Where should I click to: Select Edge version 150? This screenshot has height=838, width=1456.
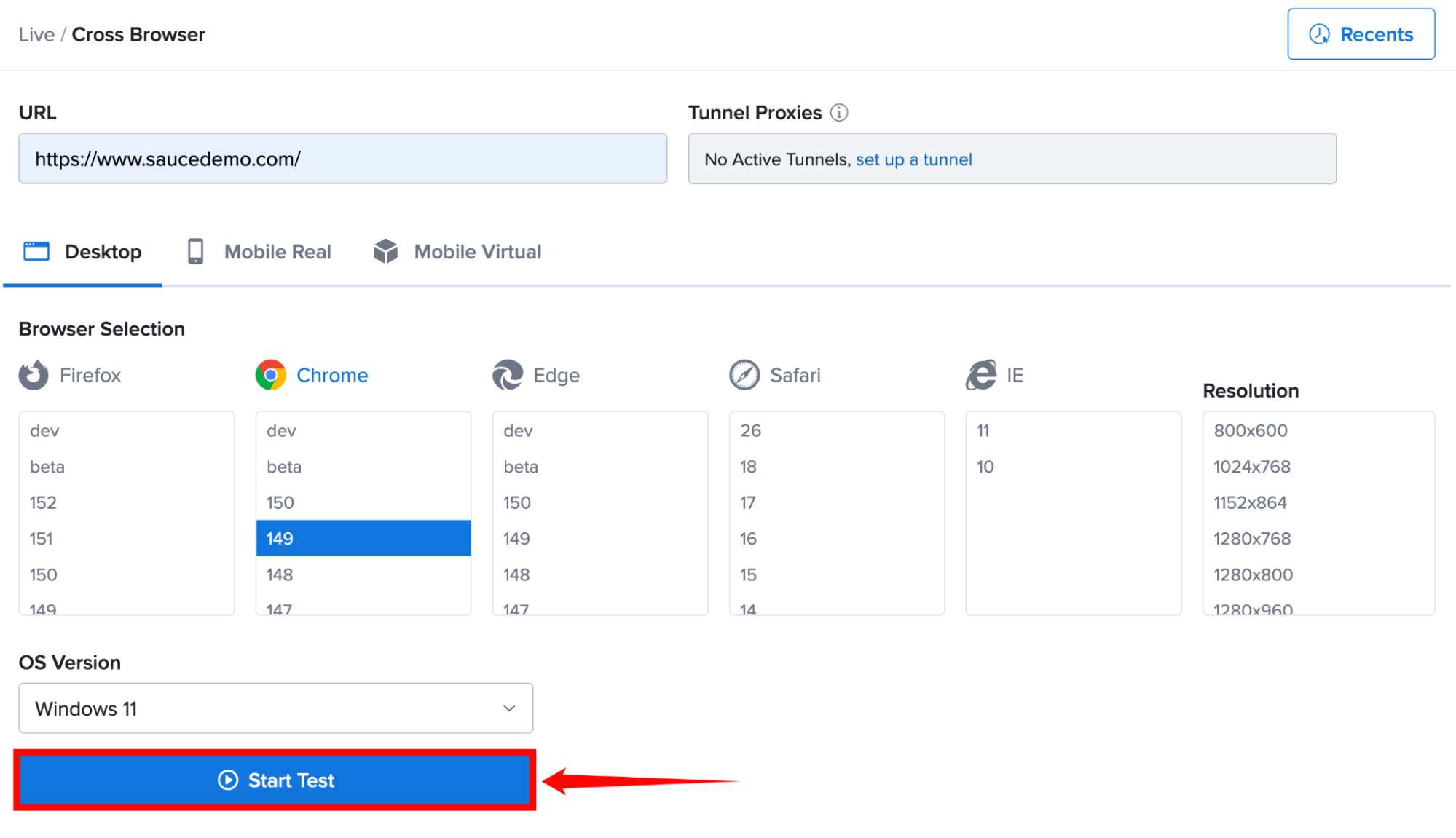click(x=600, y=502)
